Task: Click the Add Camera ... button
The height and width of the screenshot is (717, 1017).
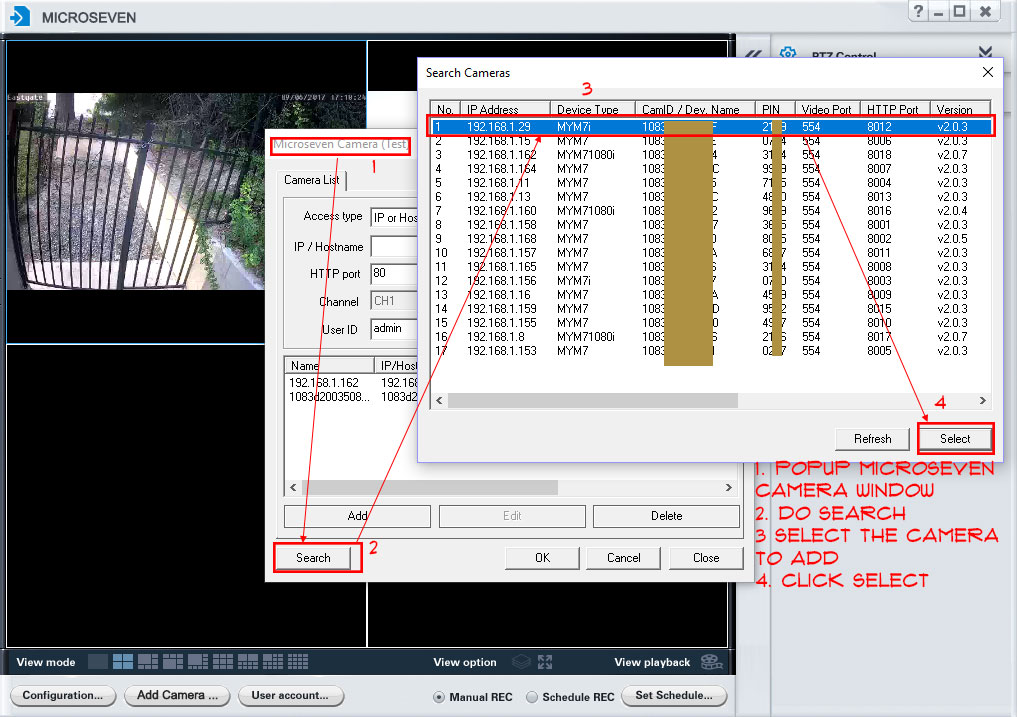Action: [x=177, y=696]
